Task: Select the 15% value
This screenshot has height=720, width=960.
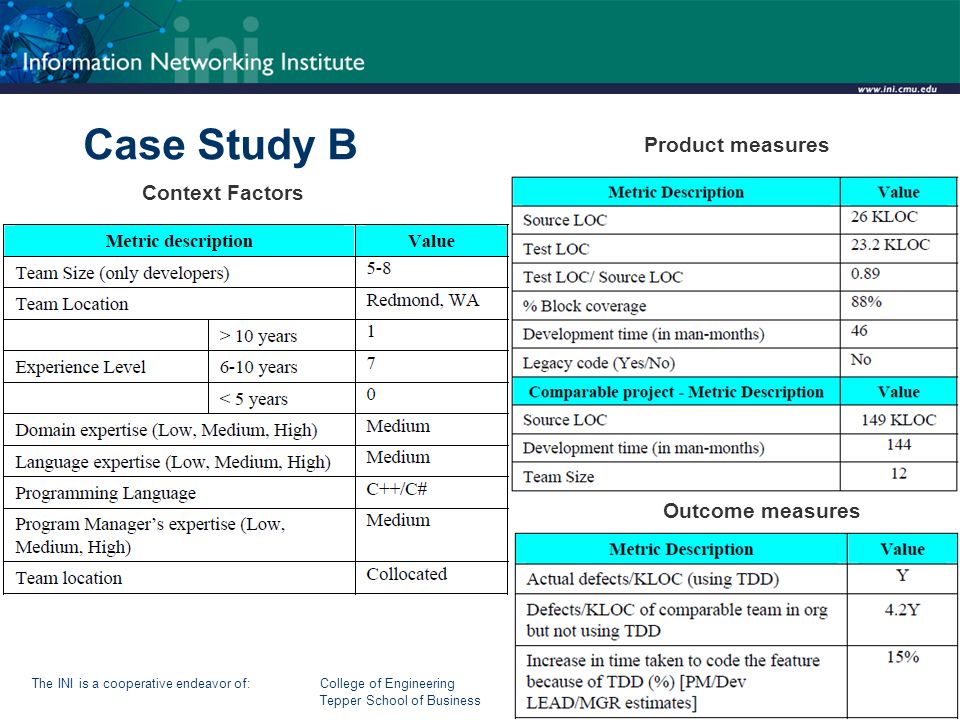Action: pos(903,657)
